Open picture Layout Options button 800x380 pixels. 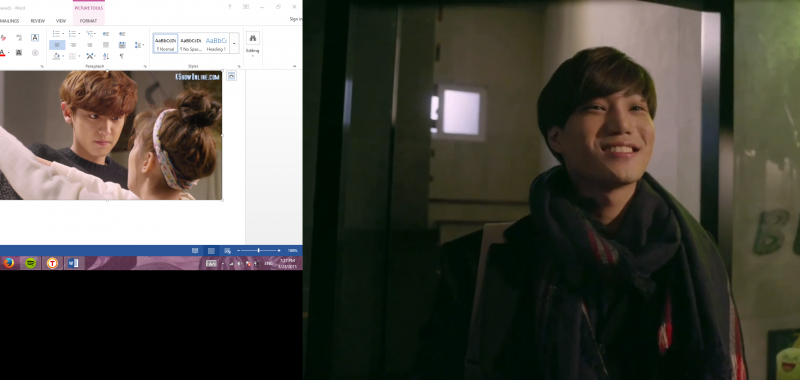(231, 76)
